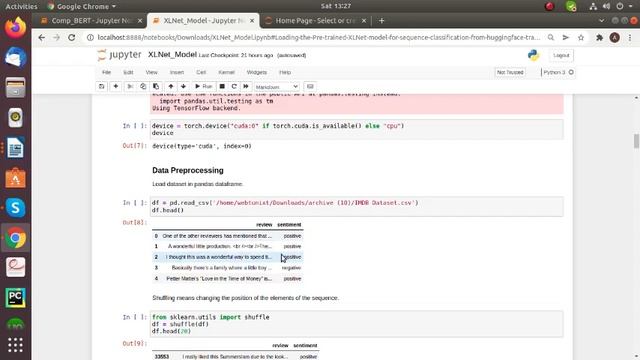Click the zoom magnifier in address bar
The width and height of the screenshot is (640, 360).
click(x=551, y=38)
